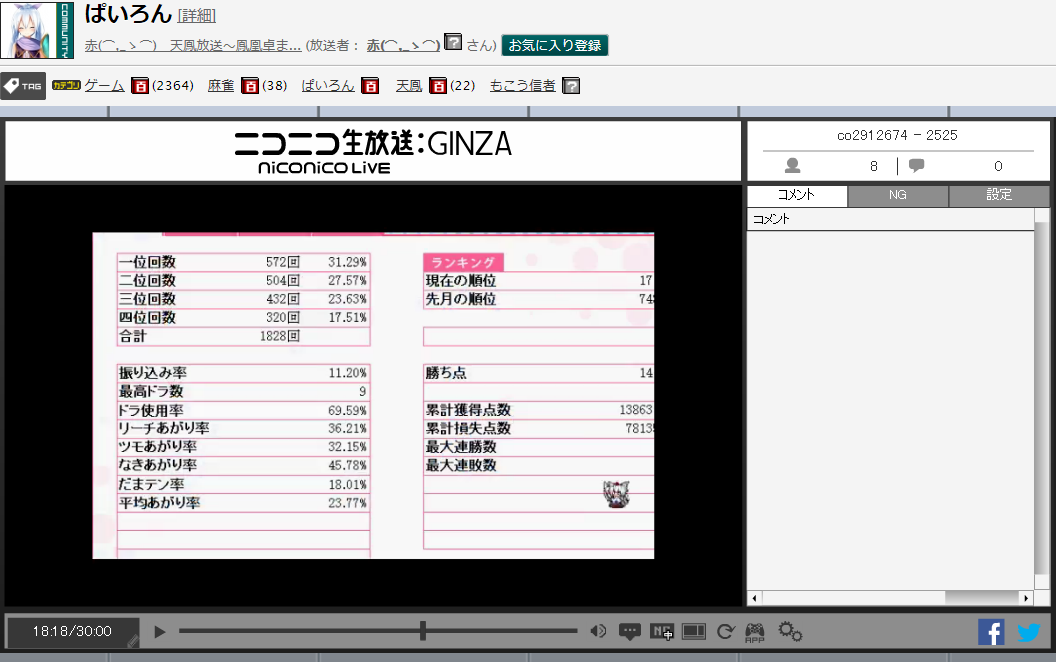Viewport: 1056px width, 662px height.
Task: Click the コメント column header
Action: [890, 219]
